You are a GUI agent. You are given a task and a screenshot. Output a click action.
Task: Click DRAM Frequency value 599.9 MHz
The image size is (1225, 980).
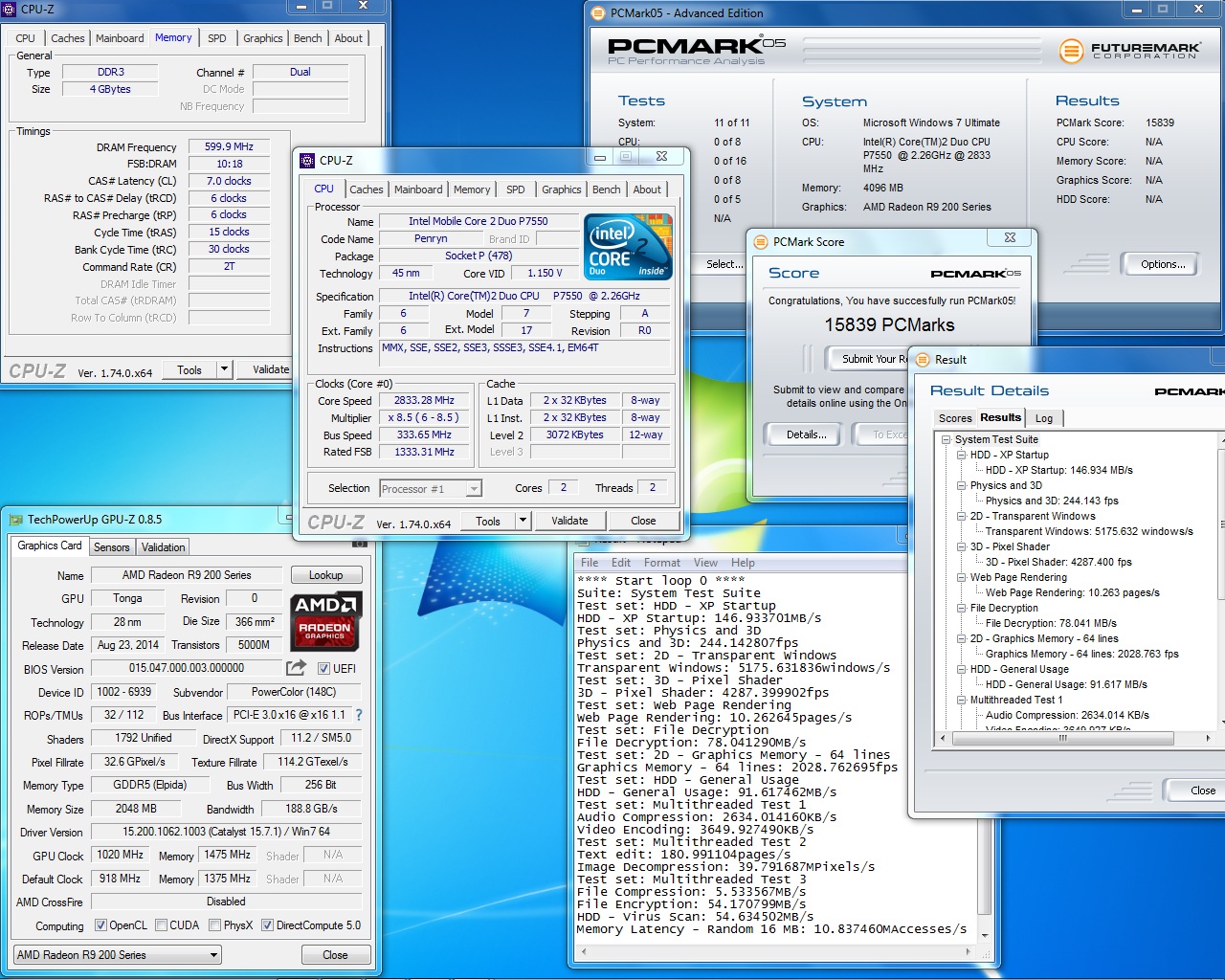coord(229,146)
